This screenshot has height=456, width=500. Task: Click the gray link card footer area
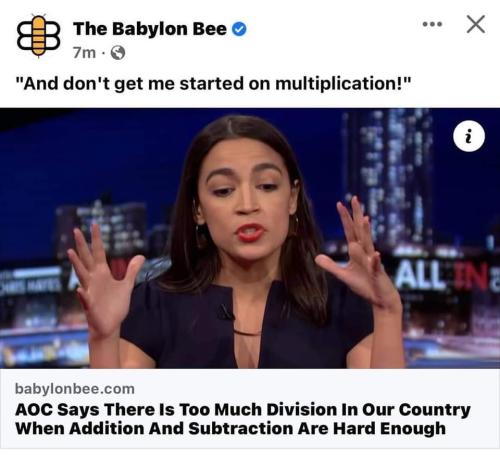coord(250,409)
